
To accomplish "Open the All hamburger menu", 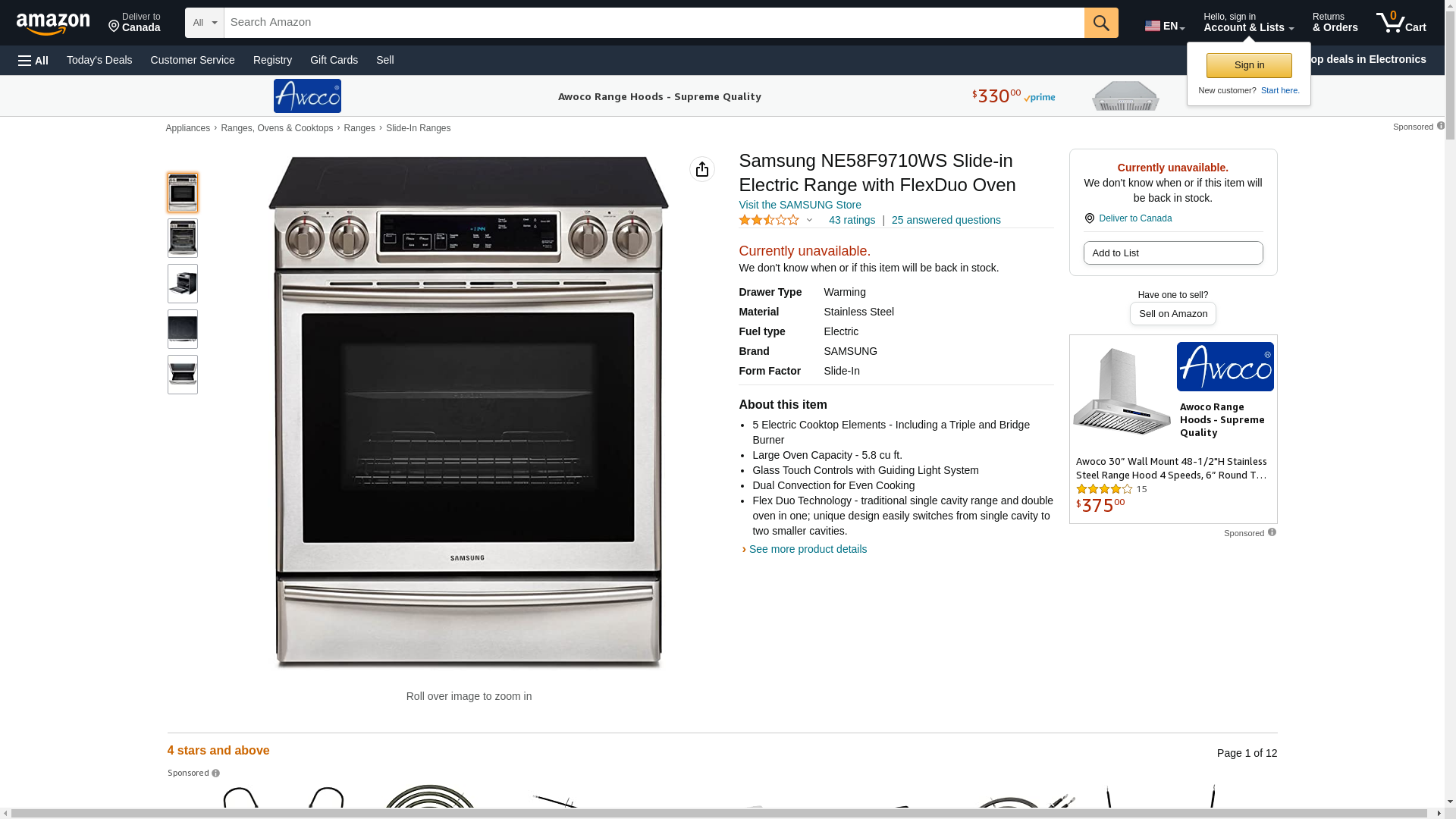I will click(x=33, y=60).
